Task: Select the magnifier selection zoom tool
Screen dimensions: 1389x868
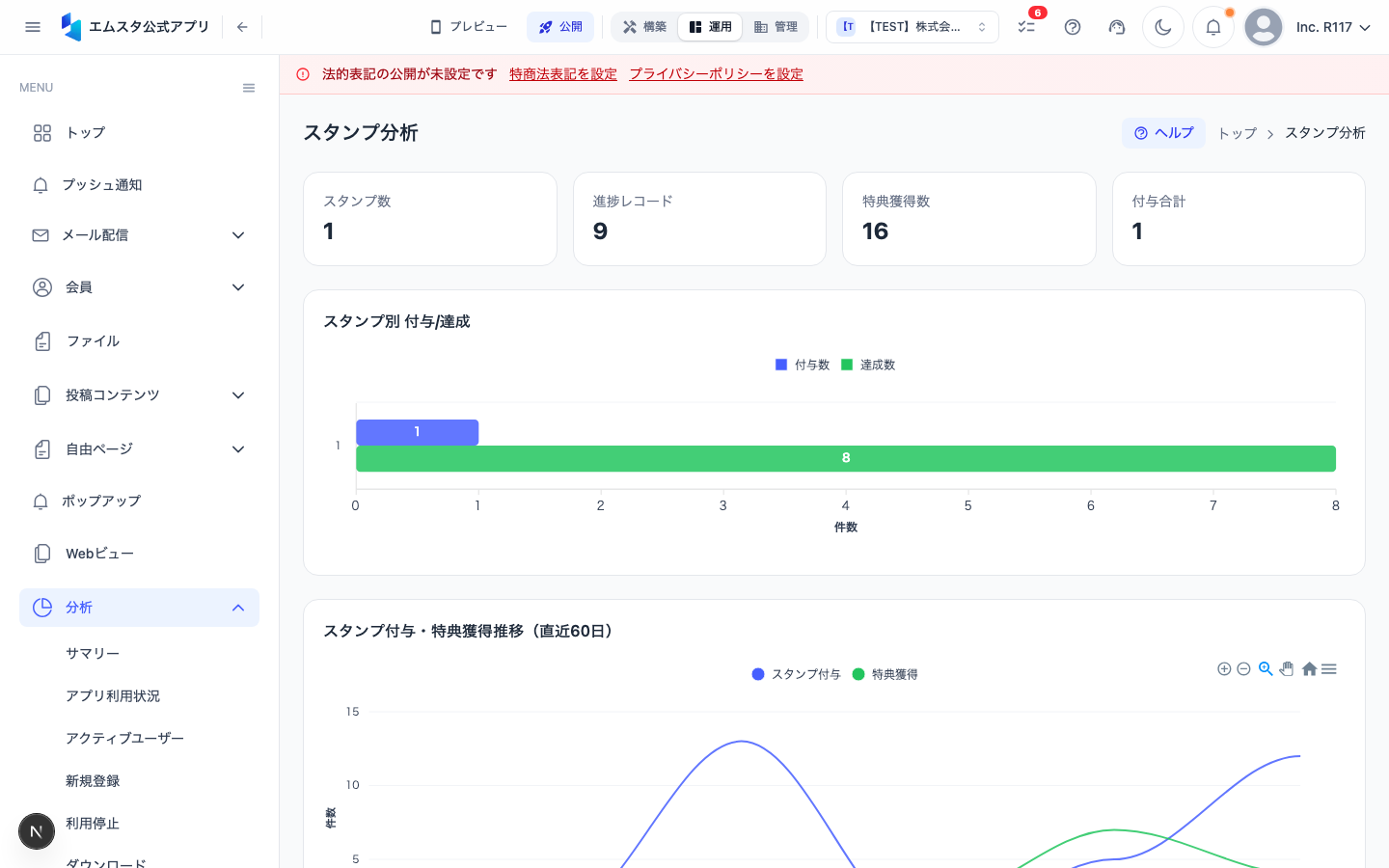Action: pos(1266,668)
